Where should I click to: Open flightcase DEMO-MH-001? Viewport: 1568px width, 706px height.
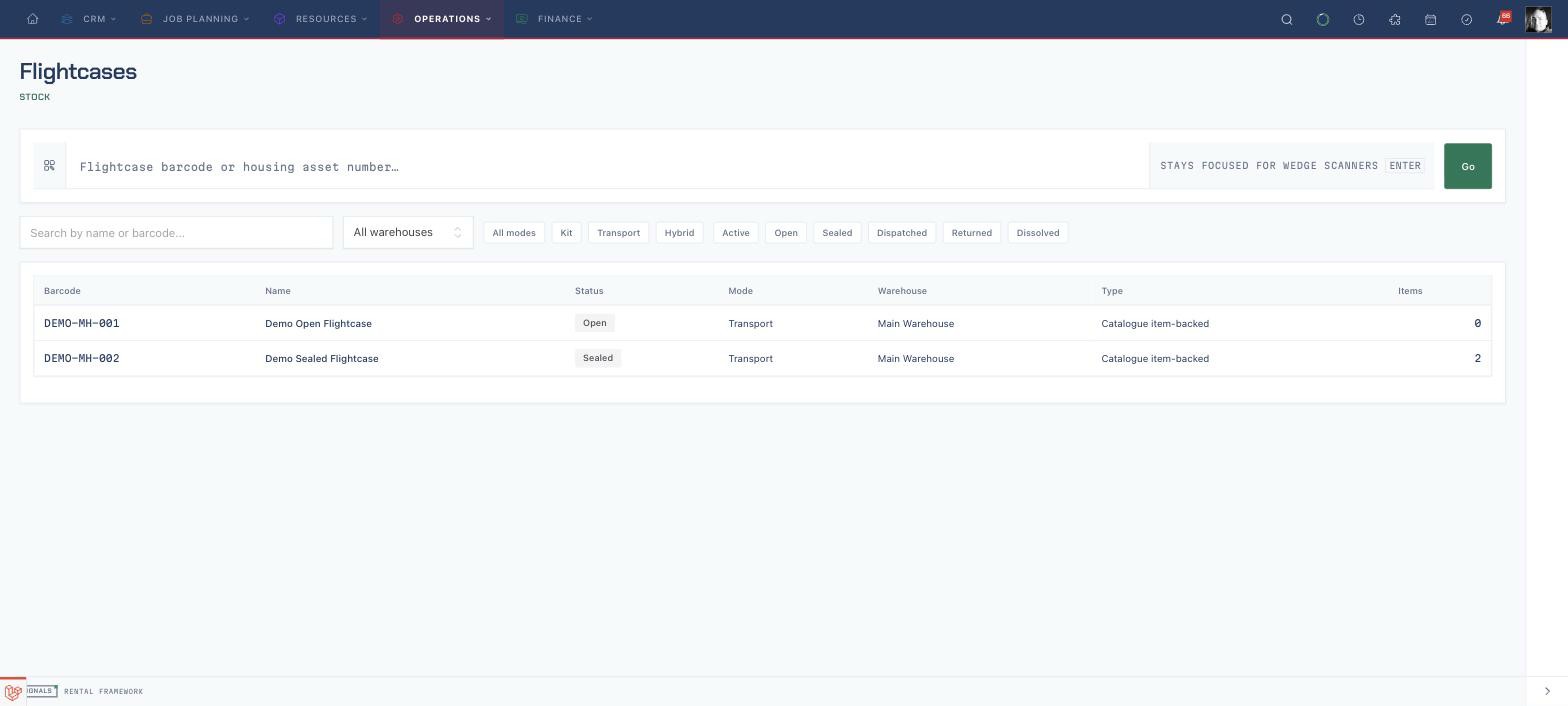click(x=81, y=323)
